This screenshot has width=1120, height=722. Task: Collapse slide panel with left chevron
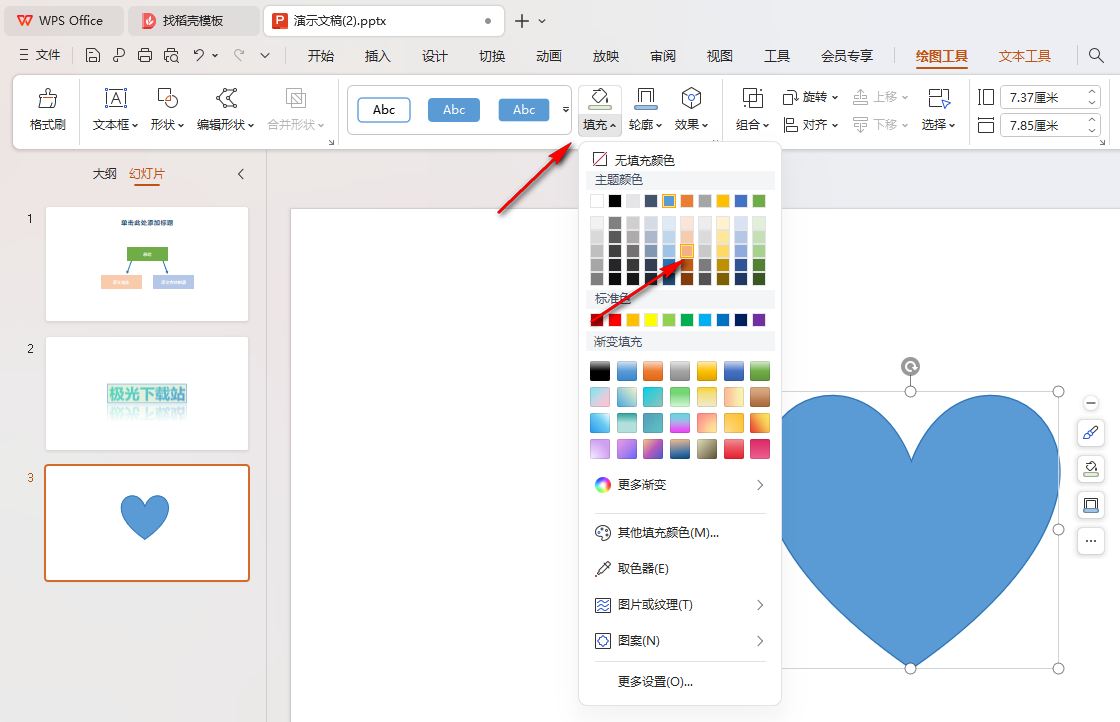point(241,174)
